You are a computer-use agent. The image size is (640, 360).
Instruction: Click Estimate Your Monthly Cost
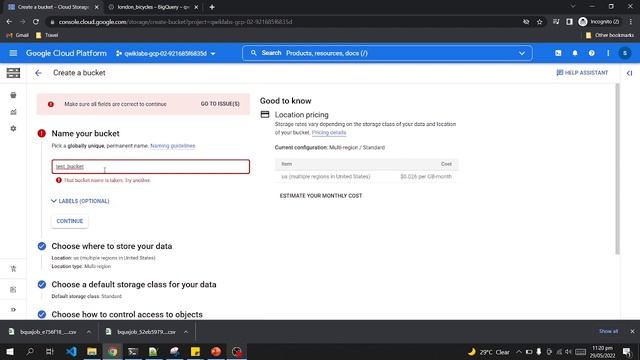point(321,196)
